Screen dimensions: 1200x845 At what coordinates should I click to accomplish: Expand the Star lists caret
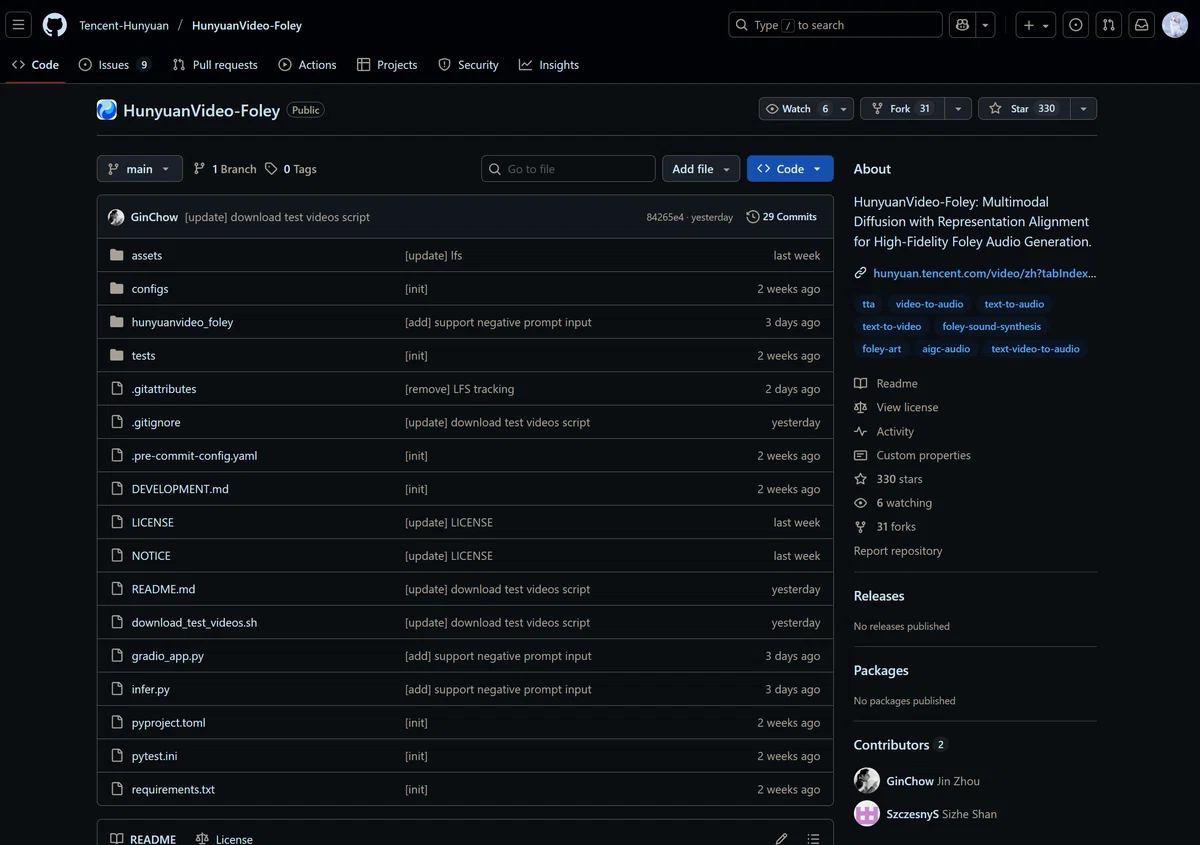click(1083, 109)
